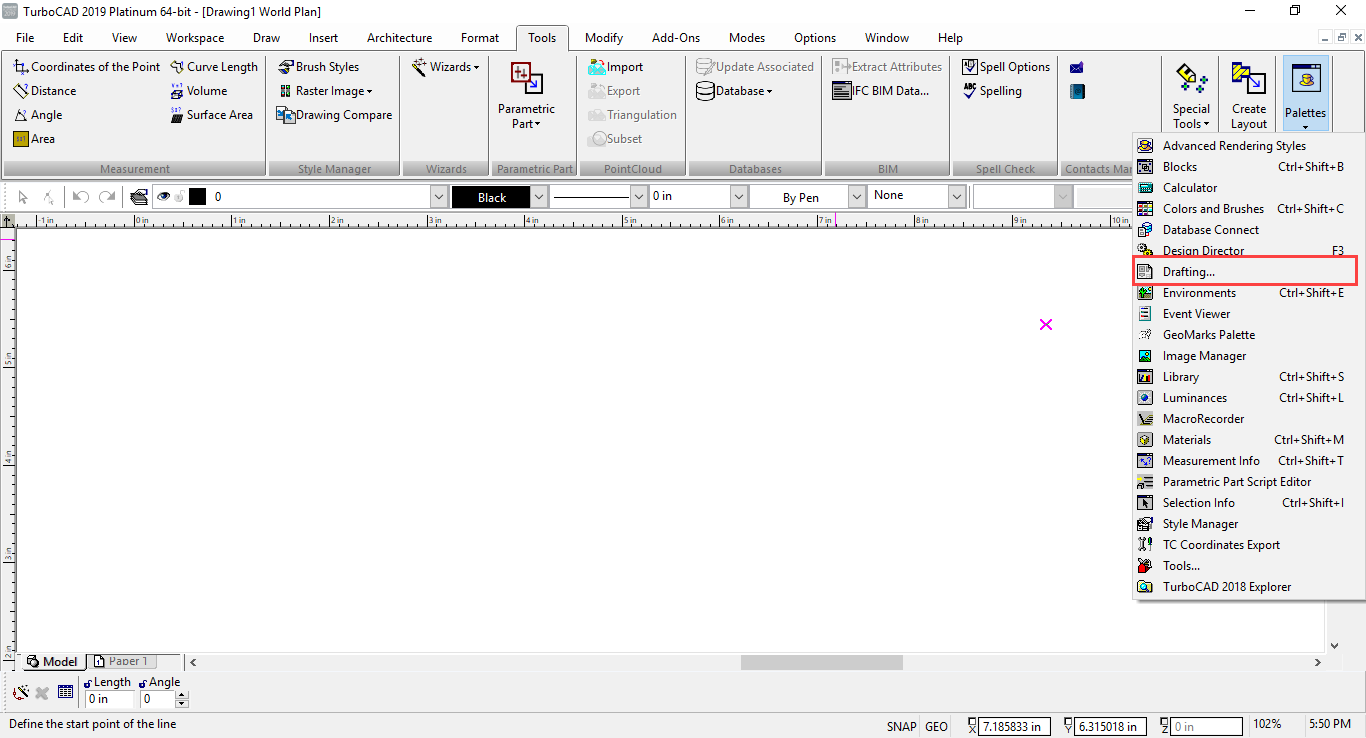Click the pen width input field
The image size is (1366, 738).
pos(688,197)
